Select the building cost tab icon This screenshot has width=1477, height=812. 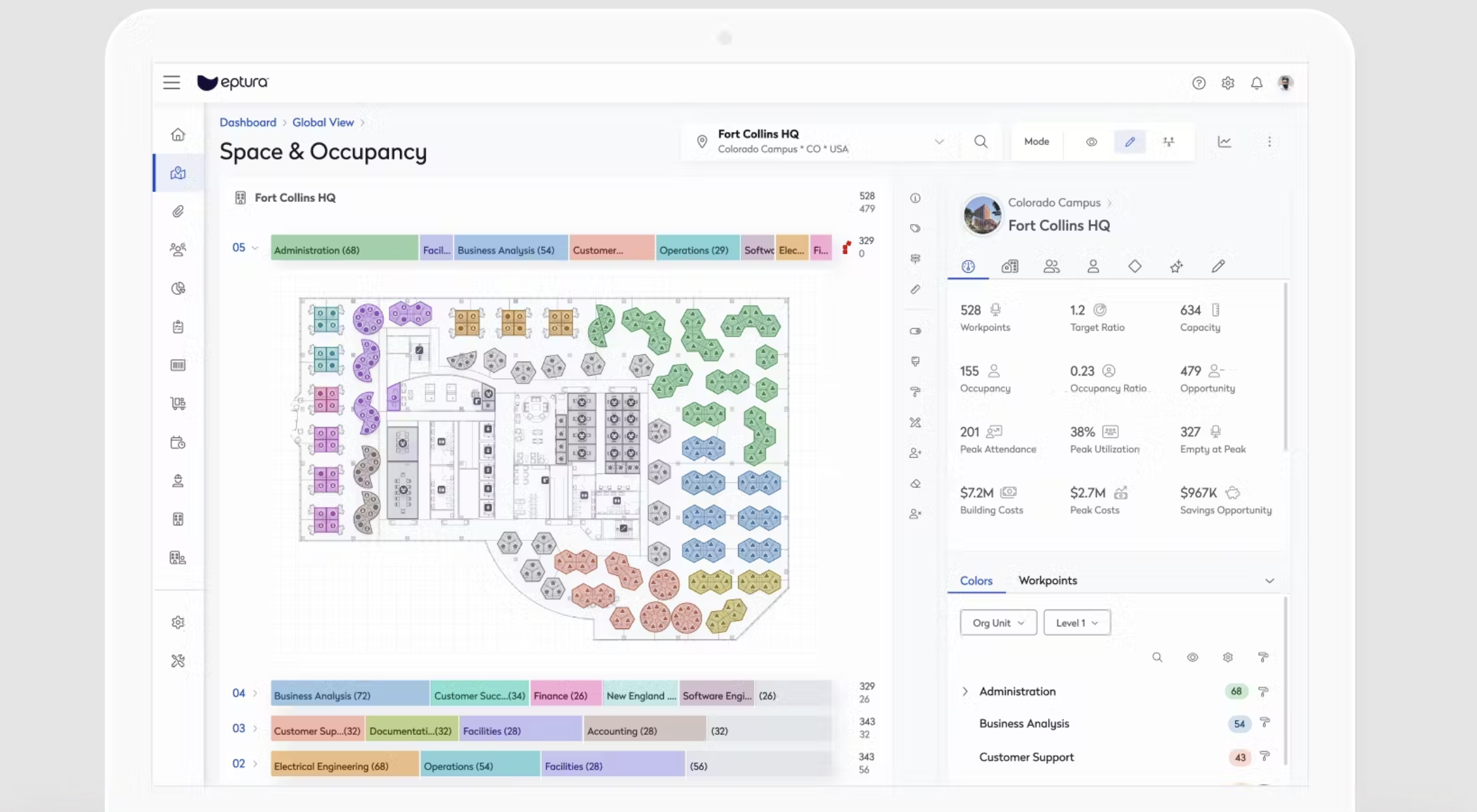click(x=1010, y=266)
